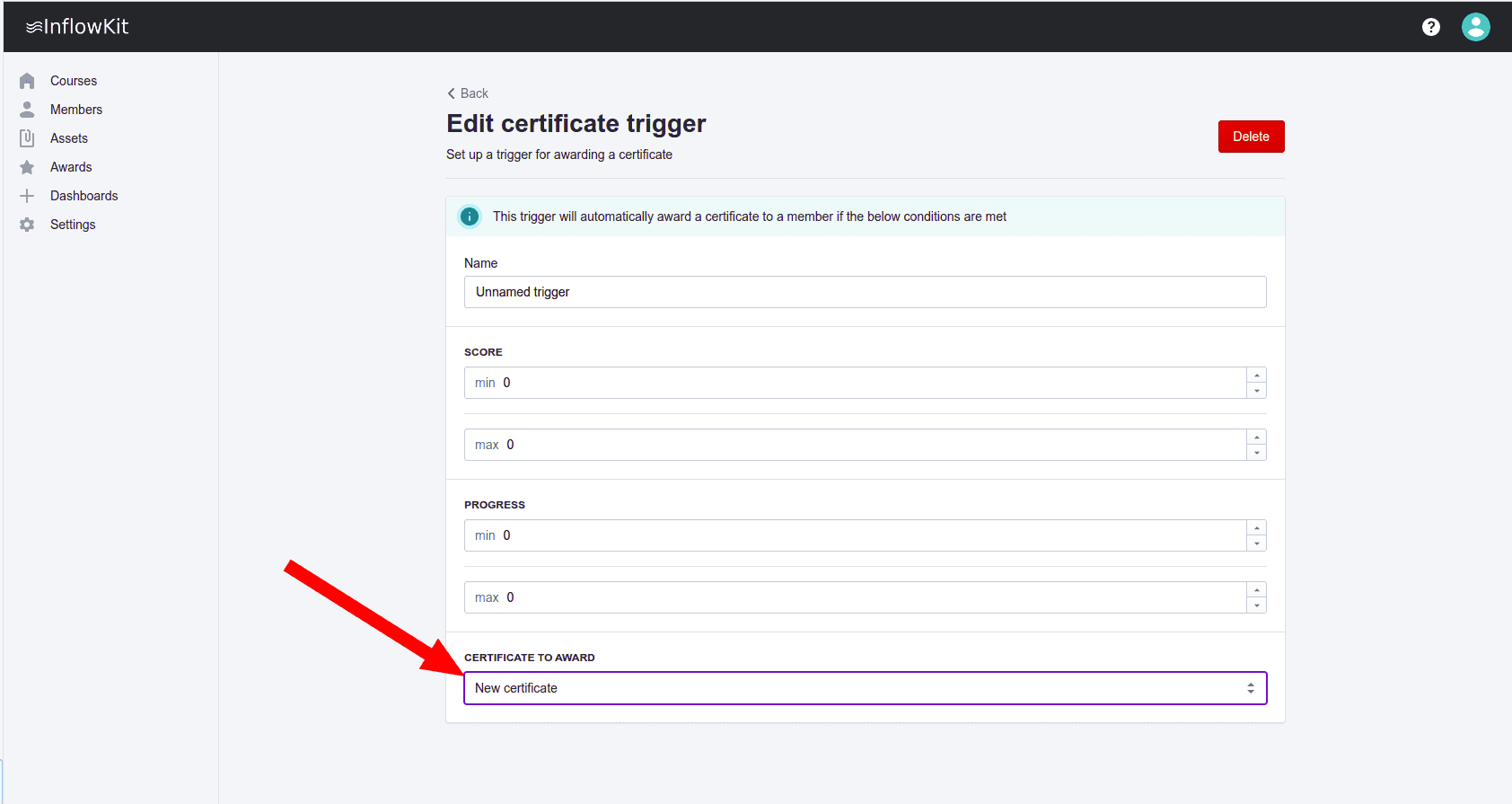This screenshot has width=1512, height=804.
Task: Open the Certificate to Award dropdown
Action: click(x=865, y=688)
